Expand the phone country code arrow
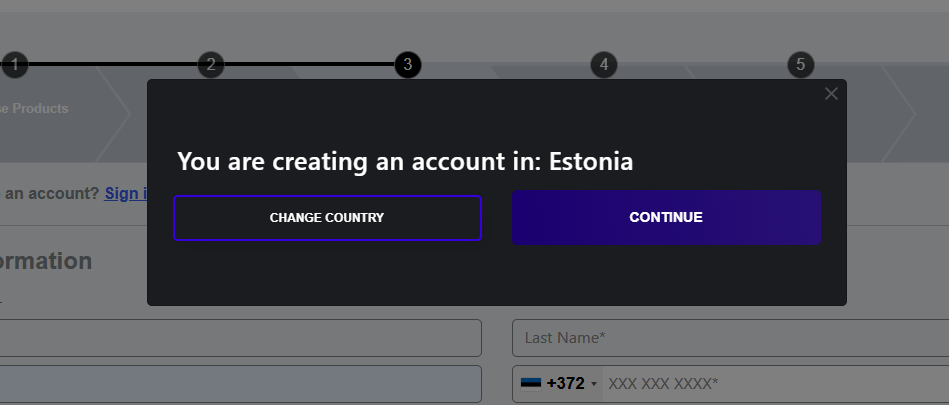This screenshot has width=949, height=405. tap(594, 384)
